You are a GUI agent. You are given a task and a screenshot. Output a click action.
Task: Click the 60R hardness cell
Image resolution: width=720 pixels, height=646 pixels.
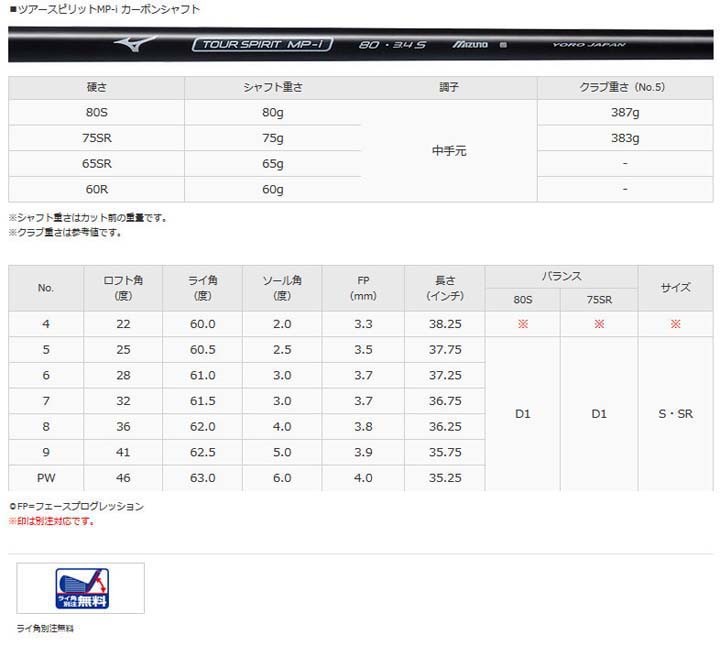(x=96, y=190)
